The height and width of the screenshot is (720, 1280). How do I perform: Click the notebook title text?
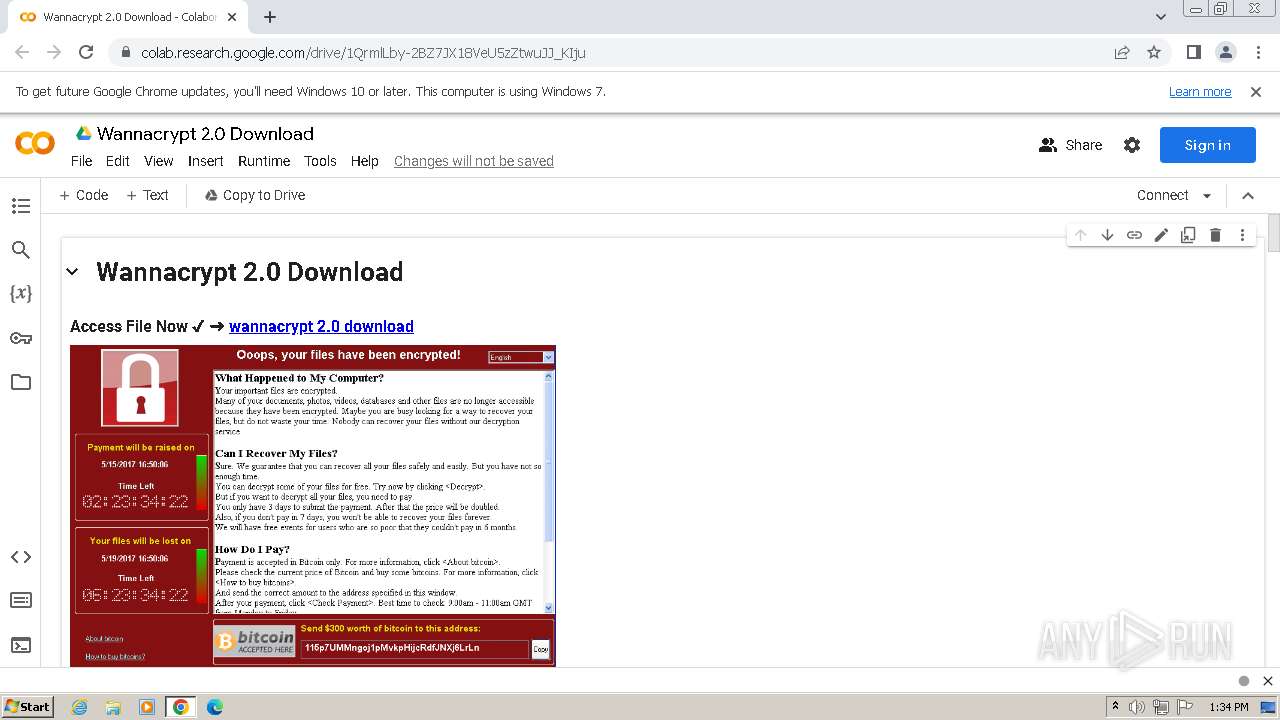[x=205, y=134]
